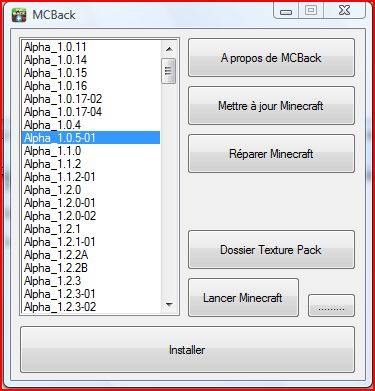Select Alpha_1.0.17-04 in the list
This screenshot has height=391, width=375.
[x=91, y=112]
